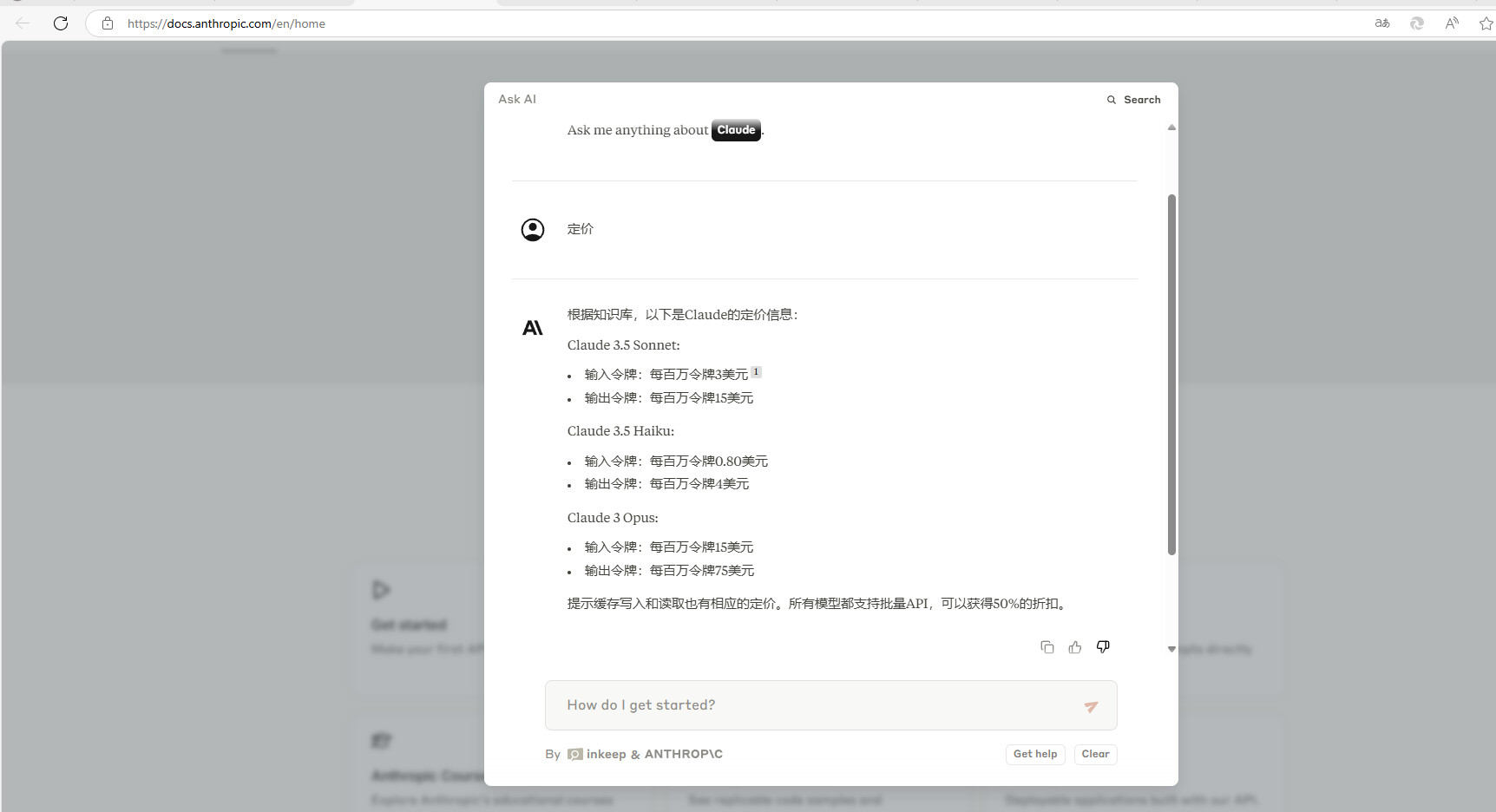This screenshot has height=812, width=1496.
Task: Open the Get help button
Action: (1034, 754)
